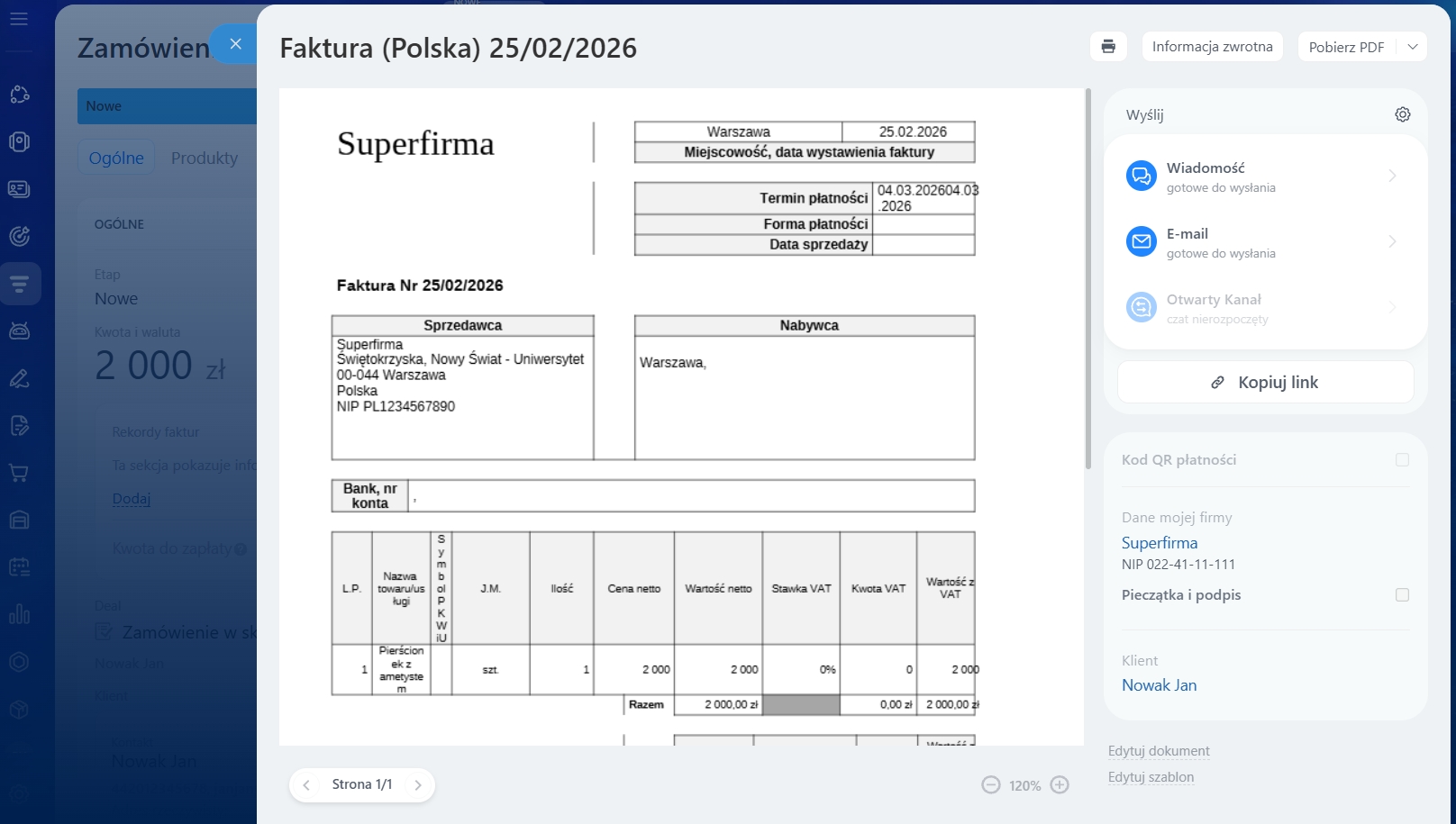
Task: Open the send settings gear
Action: point(1402,114)
